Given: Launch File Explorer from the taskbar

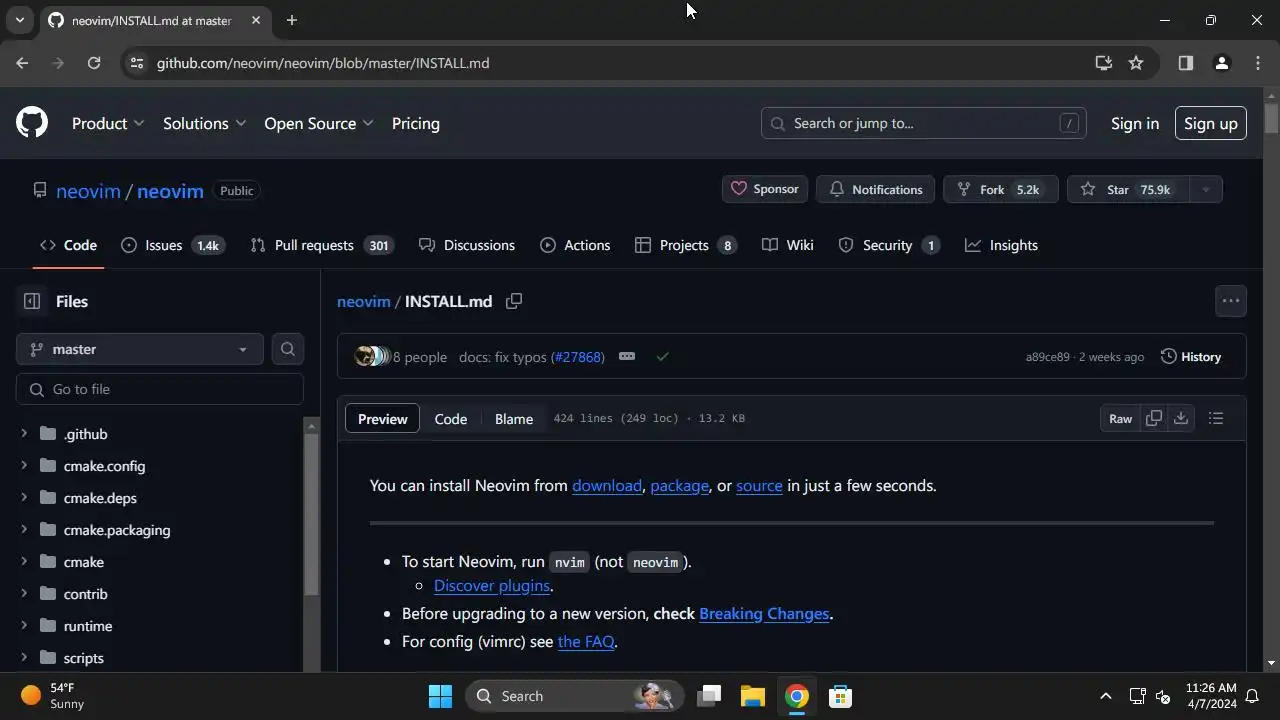Looking at the screenshot, I should (x=753, y=696).
